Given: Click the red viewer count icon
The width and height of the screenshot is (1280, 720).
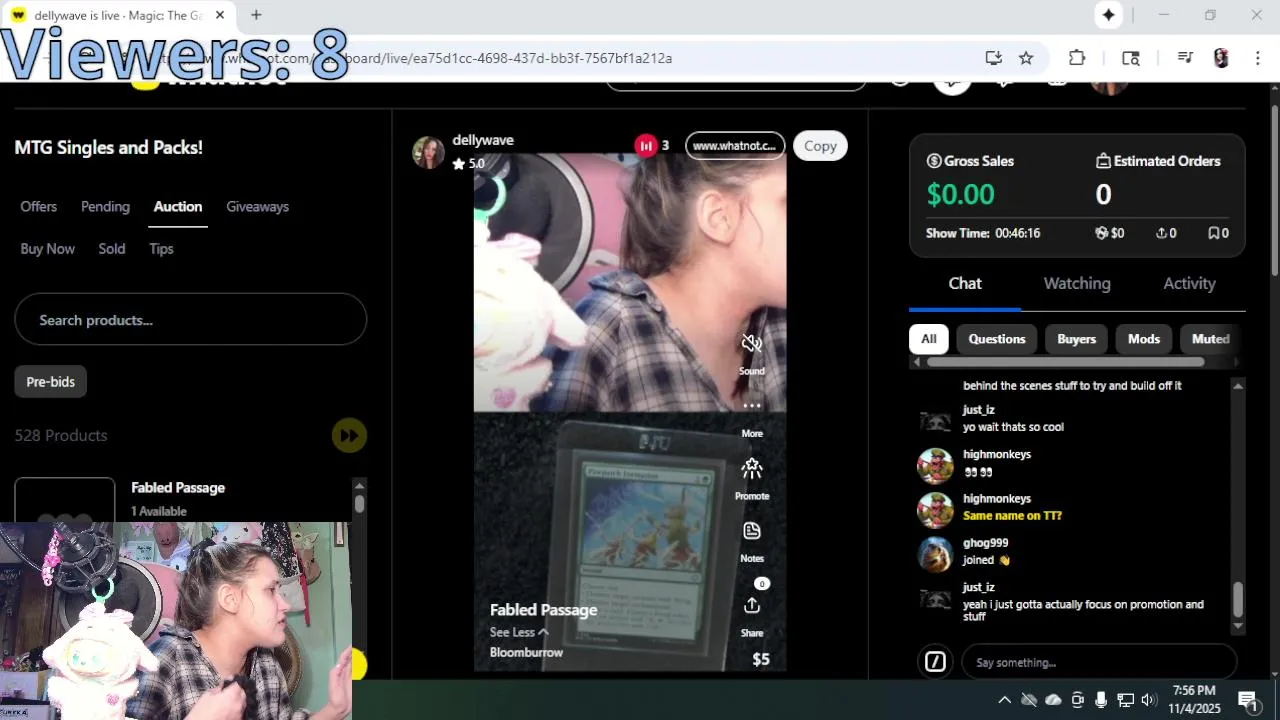Looking at the screenshot, I should 646,146.
